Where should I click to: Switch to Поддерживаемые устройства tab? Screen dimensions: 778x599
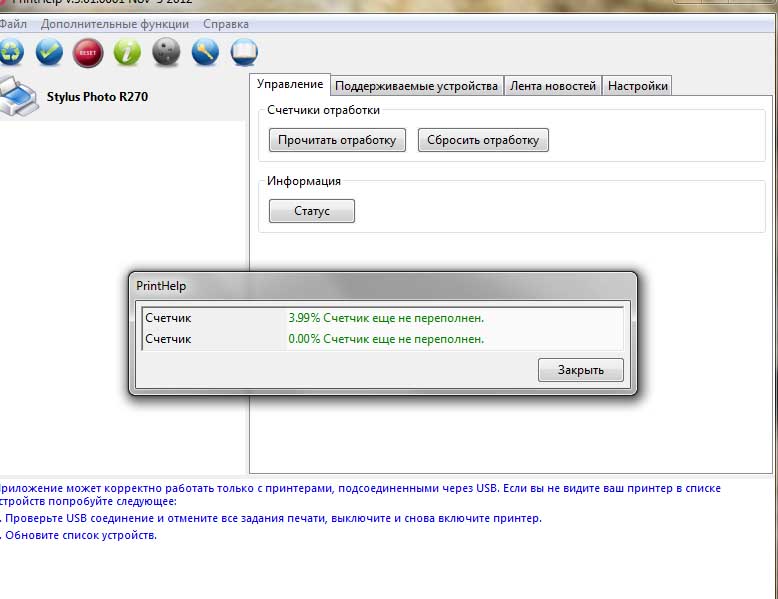coord(416,86)
